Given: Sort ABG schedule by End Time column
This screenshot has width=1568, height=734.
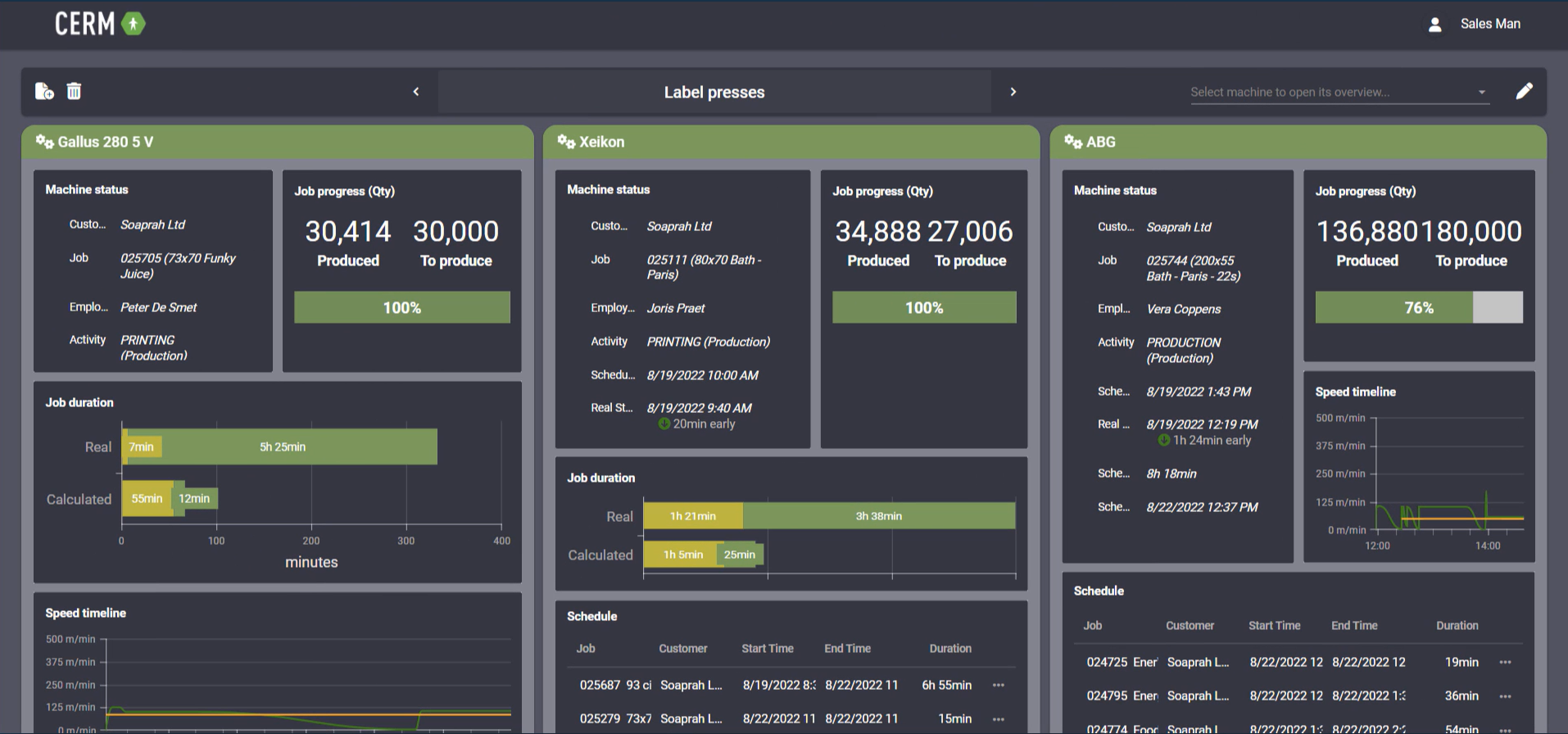Looking at the screenshot, I should click(x=1354, y=625).
